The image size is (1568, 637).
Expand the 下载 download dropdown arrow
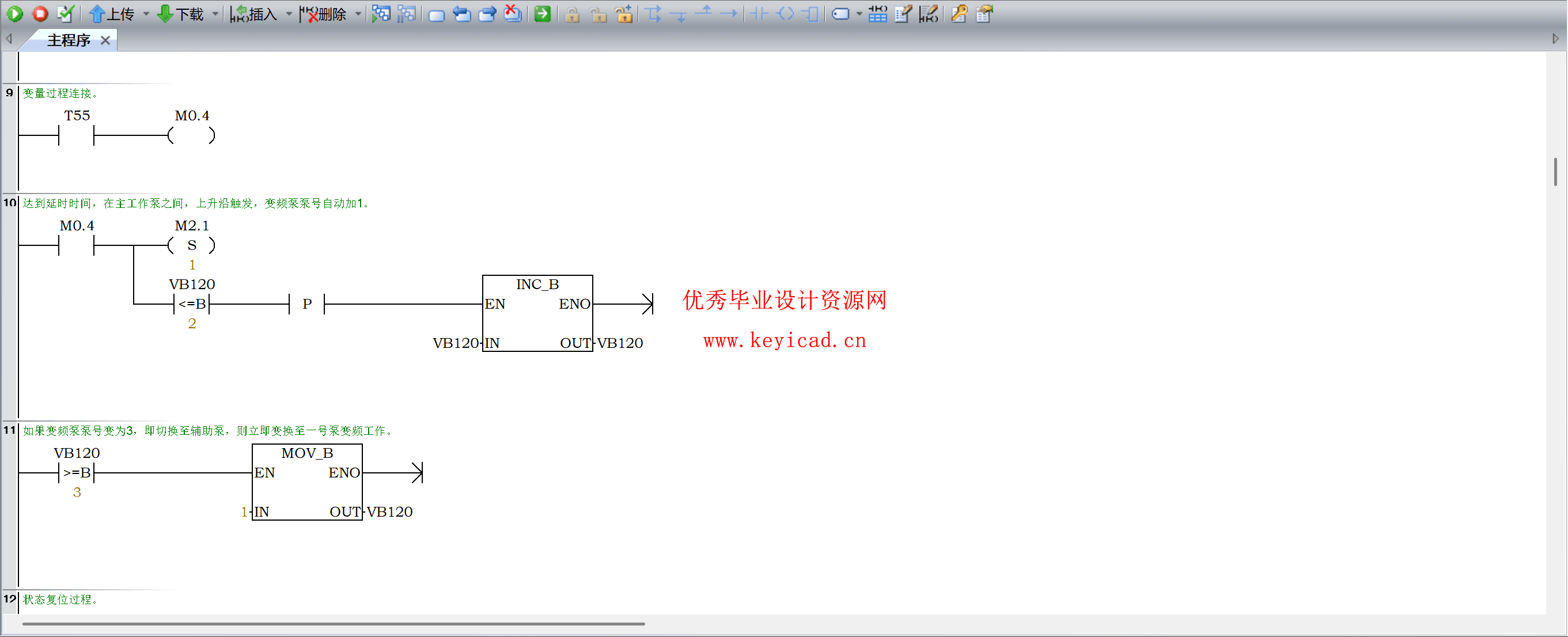point(215,14)
